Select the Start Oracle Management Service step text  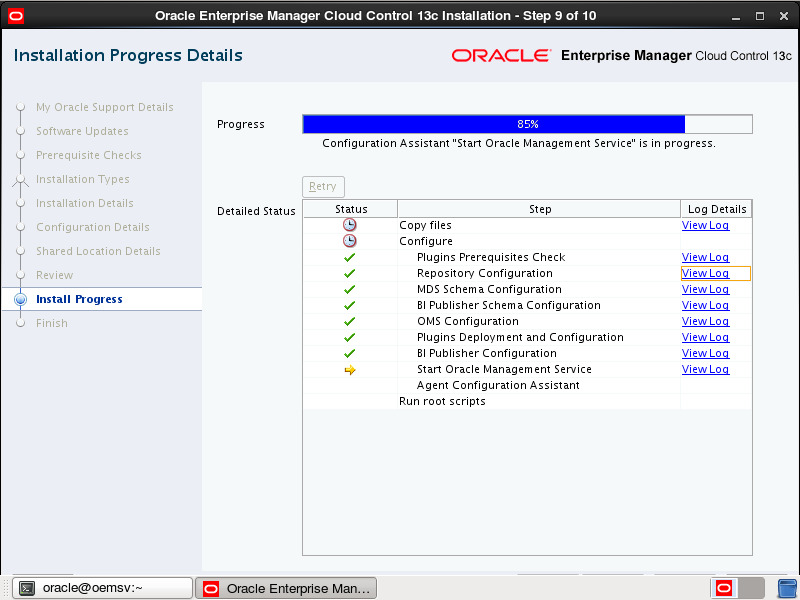coord(504,369)
